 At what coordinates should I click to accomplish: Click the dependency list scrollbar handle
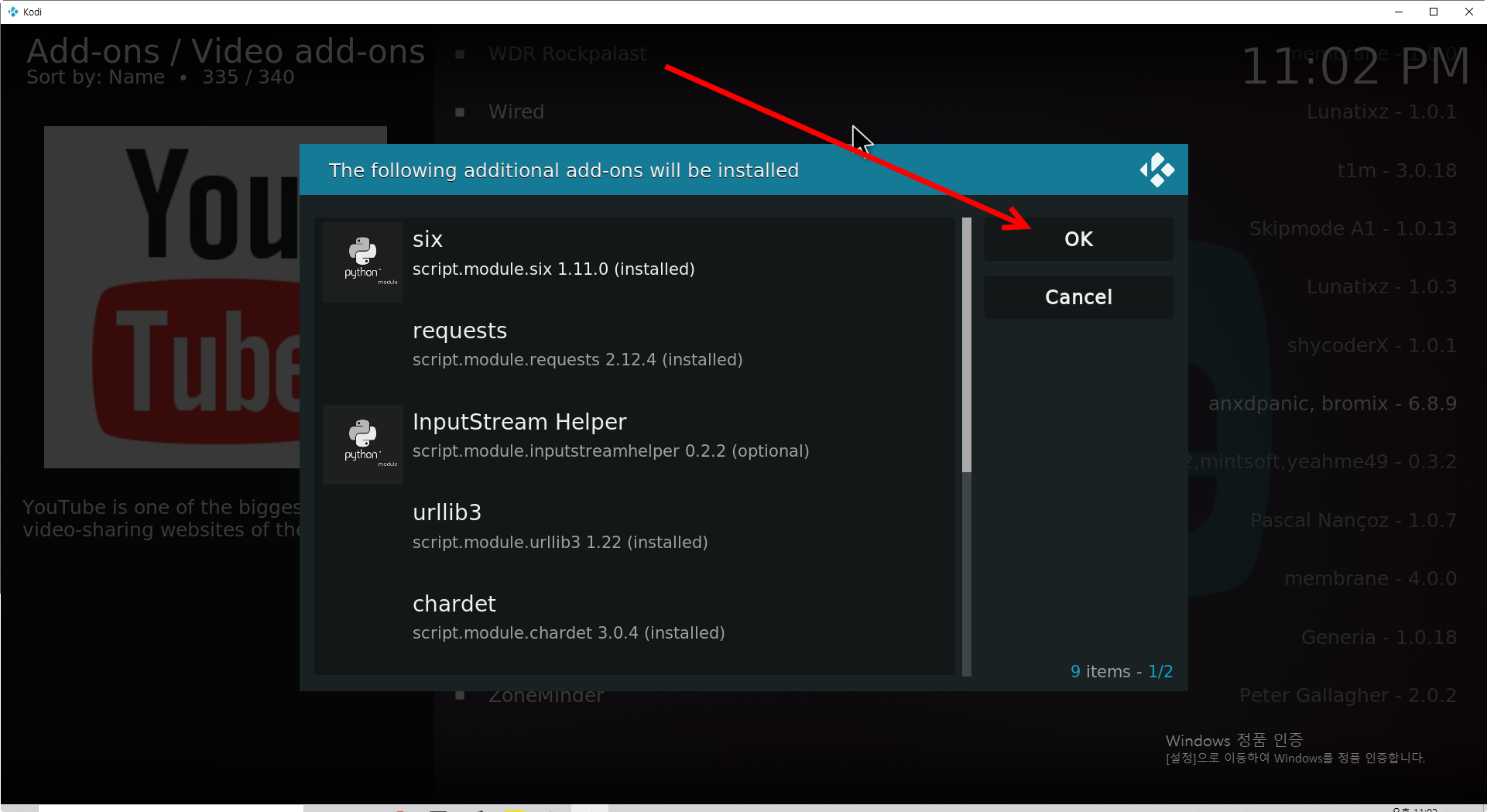[x=966, y=344]
